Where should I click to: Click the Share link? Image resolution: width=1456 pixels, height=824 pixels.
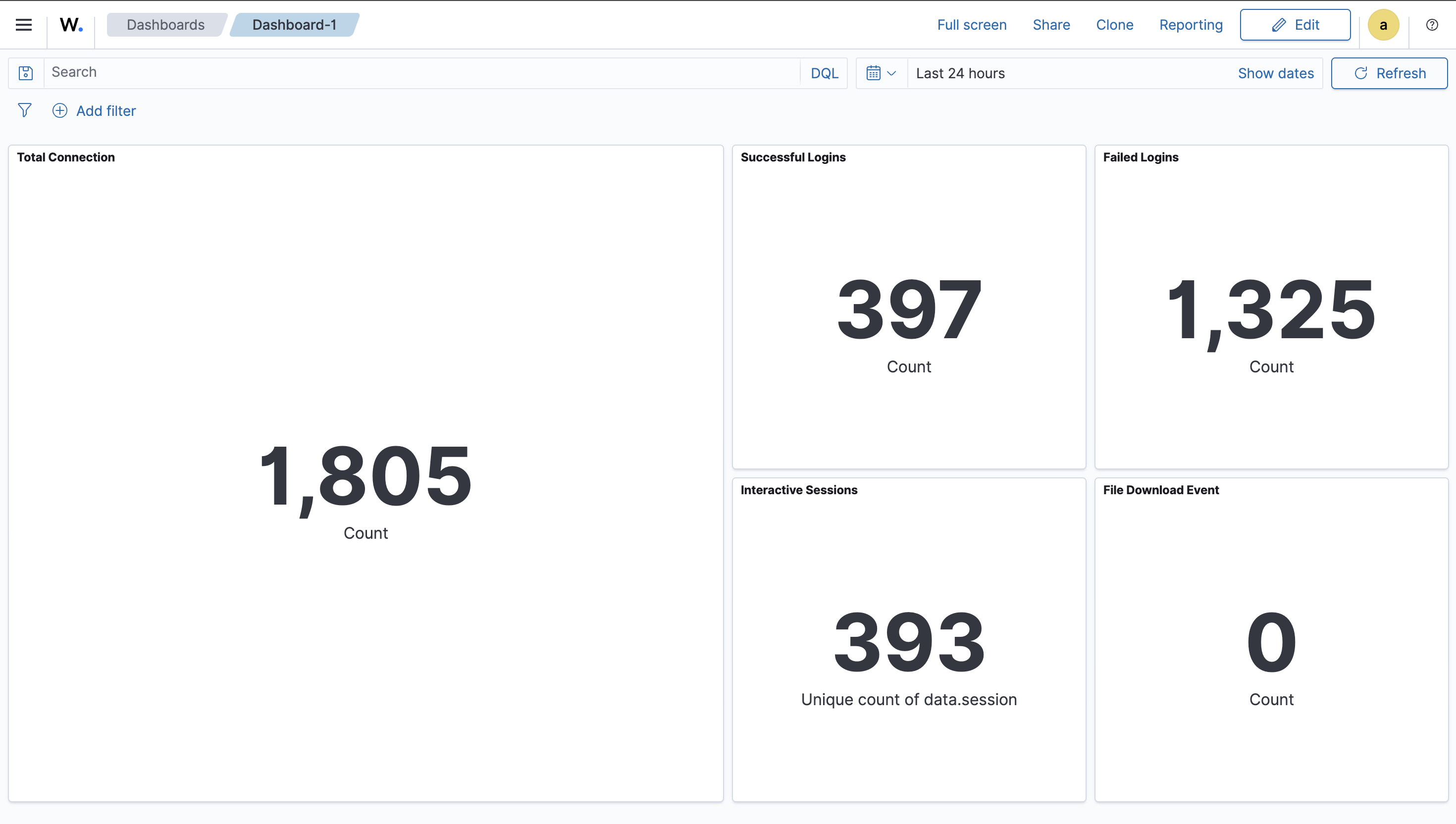(x=1051, y=25)
